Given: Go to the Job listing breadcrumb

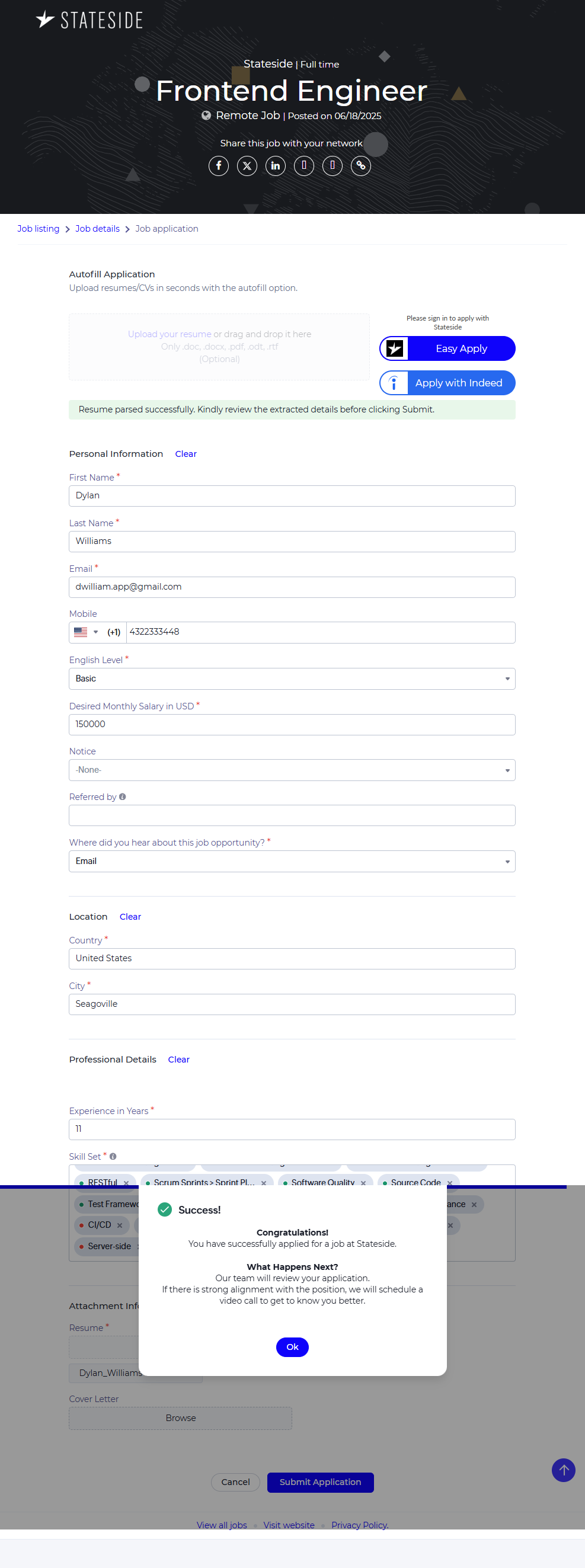Looking at the screenshot, I should (x=39, y=229).
